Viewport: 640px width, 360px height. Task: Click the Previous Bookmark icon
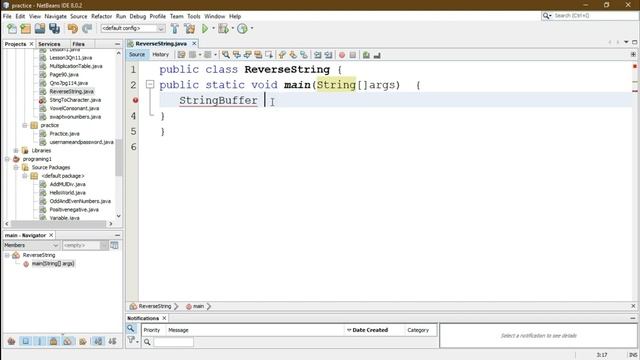(x=282, y=55)
